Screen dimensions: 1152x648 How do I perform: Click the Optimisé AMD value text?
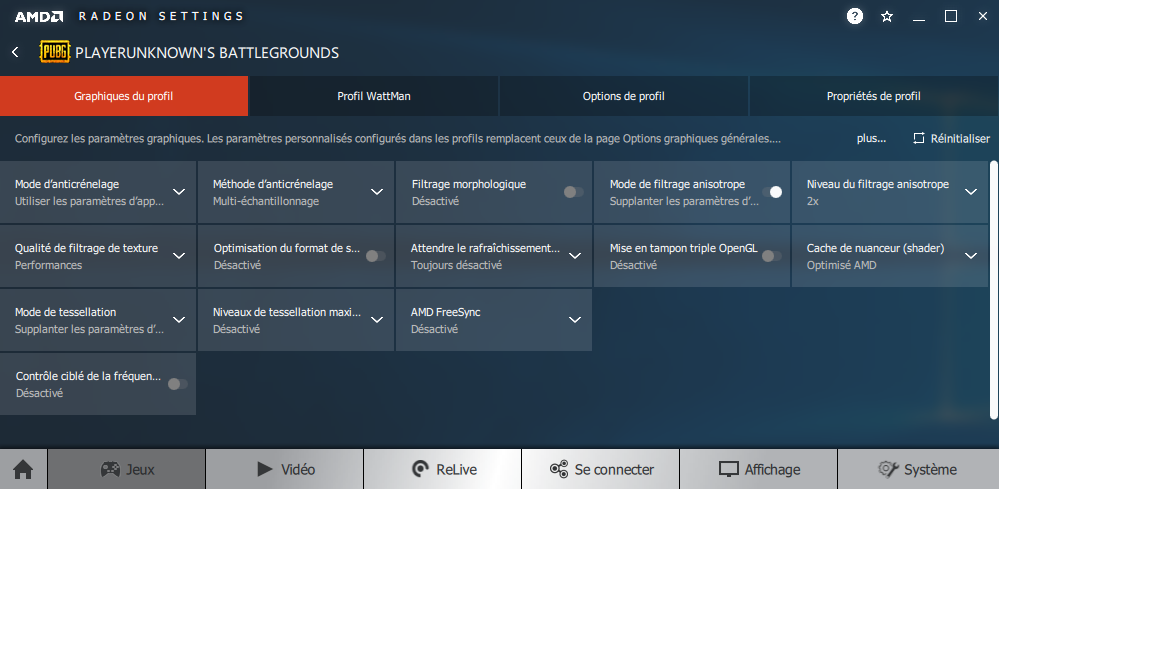(841, 265)
